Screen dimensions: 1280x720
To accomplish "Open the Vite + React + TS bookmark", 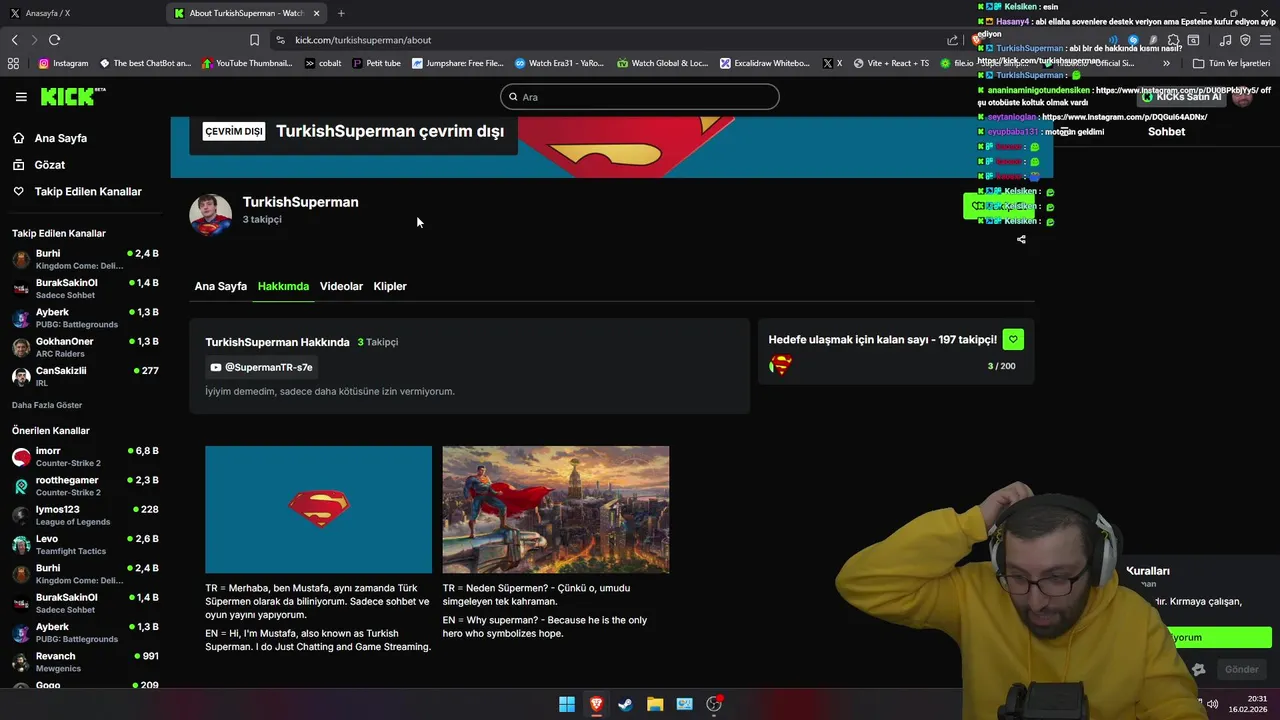I will [891, 63].
